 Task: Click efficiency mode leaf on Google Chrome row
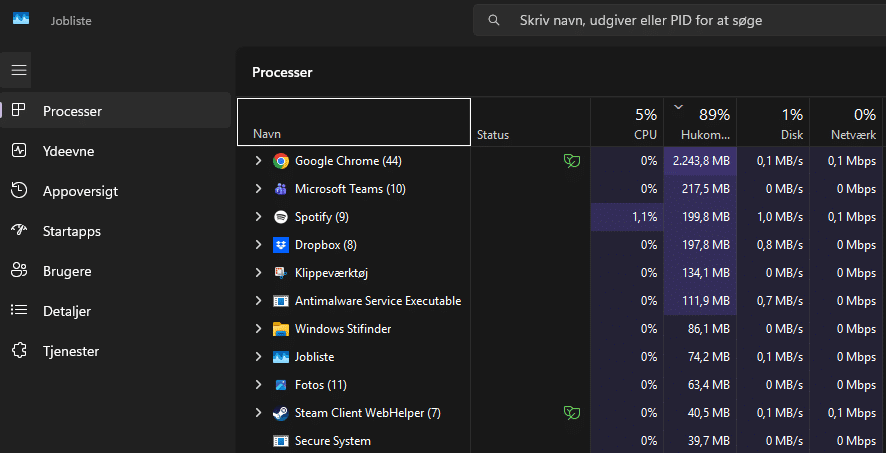click(572, 161)
